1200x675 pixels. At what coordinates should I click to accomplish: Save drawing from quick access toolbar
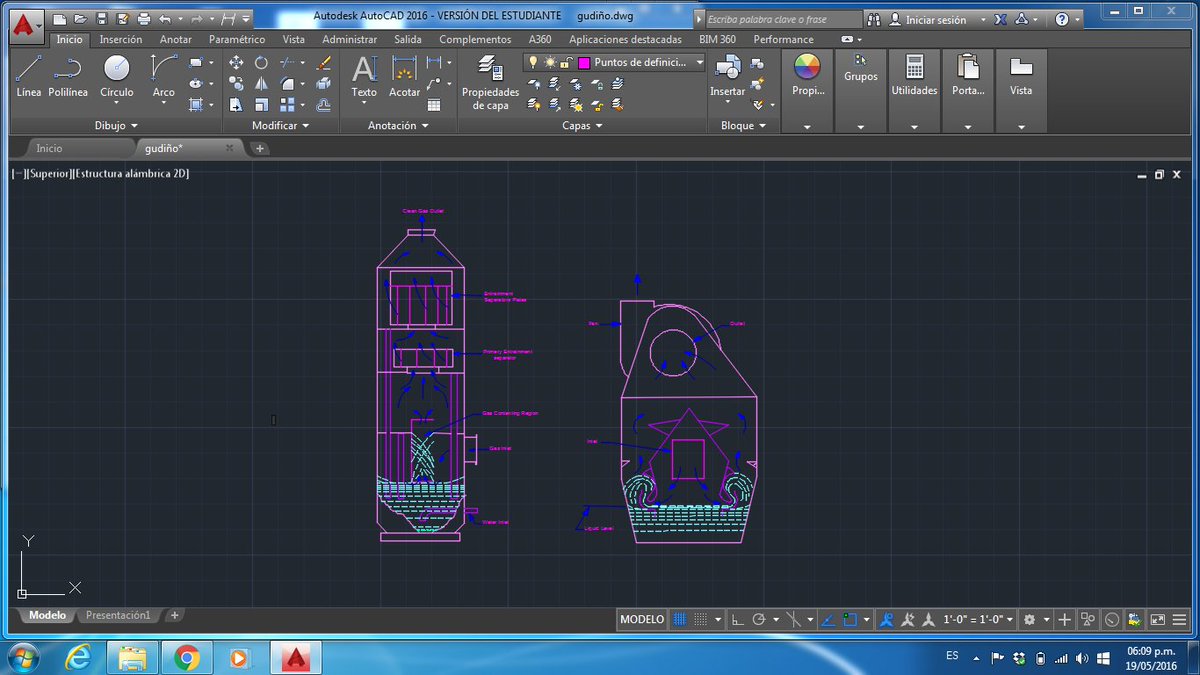pyautogui.click(x=101, y=18)
